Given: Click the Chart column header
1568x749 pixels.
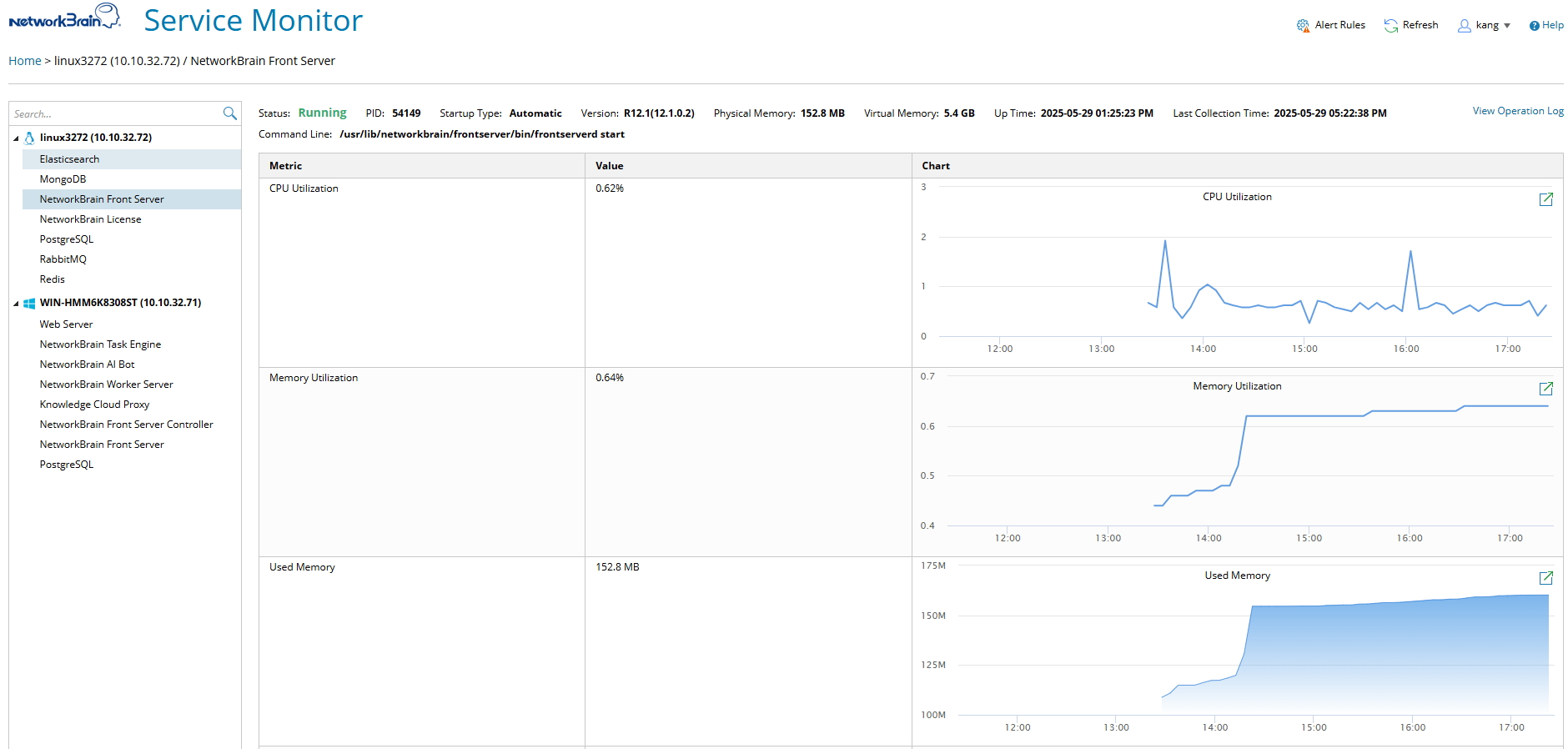Looking at the screenshot, I should pos(1238,166).
